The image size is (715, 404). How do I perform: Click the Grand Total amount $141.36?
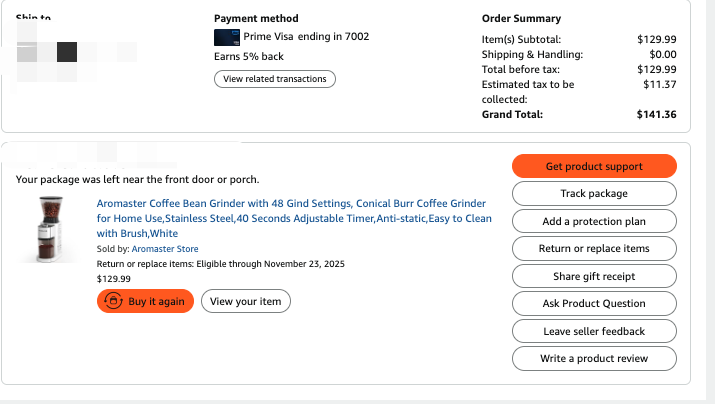click(x=656, y=115)
